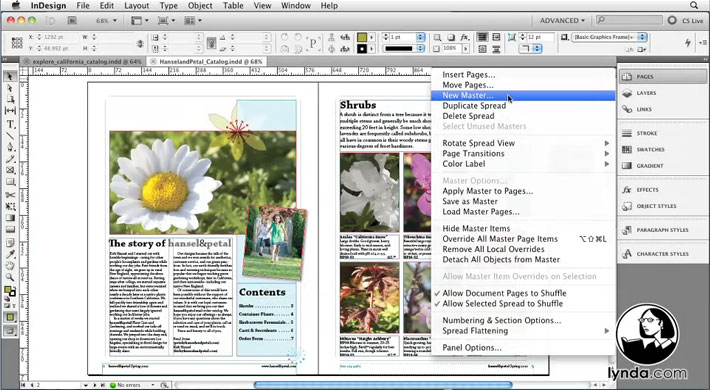Viewport: 710px width, 390px height.
Task: Choose Insert Pages from the menu
Action: pos(523,75)
